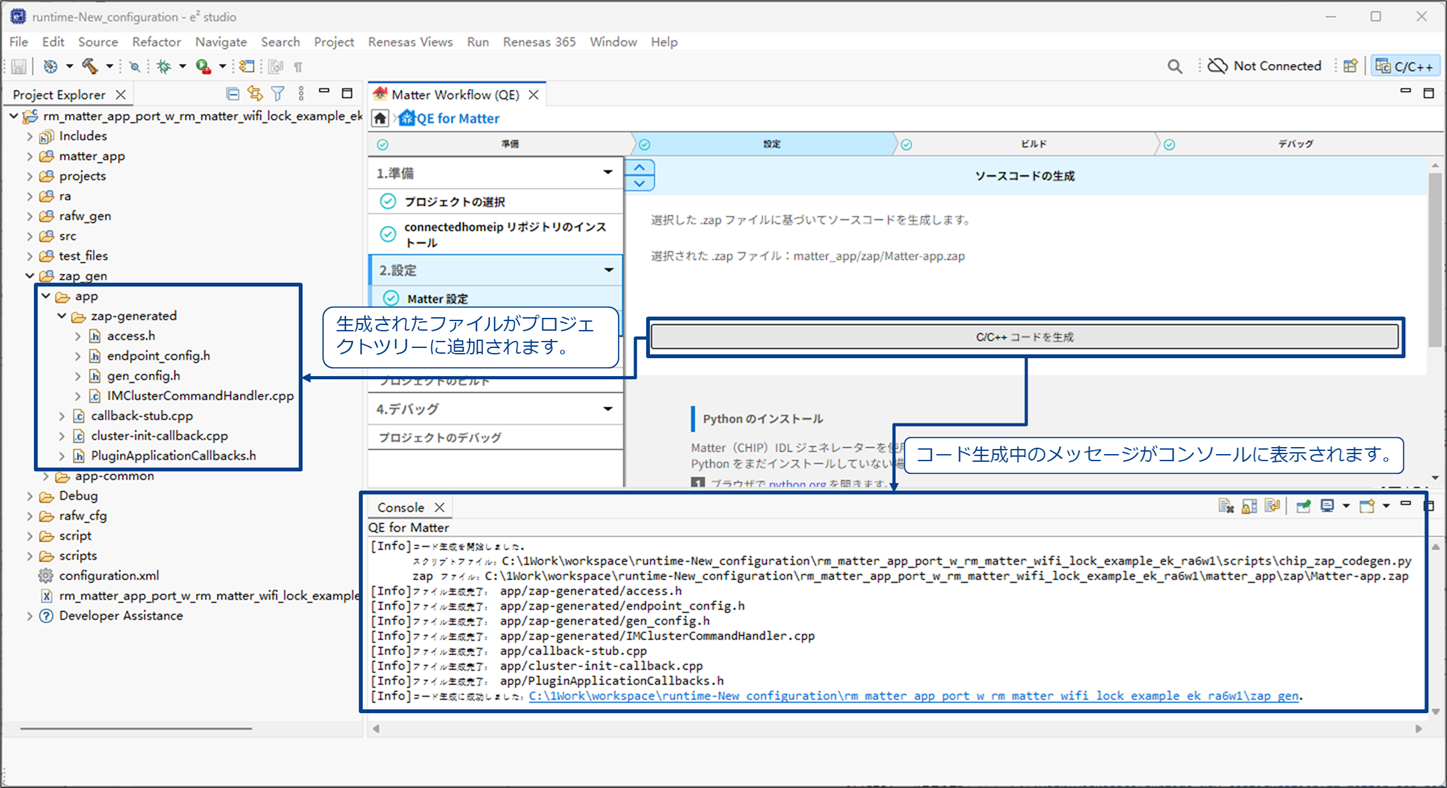Toggle Pin Console in the Console toolbar
Viewport: 1447px width, 788px height.
point(1304,507)
